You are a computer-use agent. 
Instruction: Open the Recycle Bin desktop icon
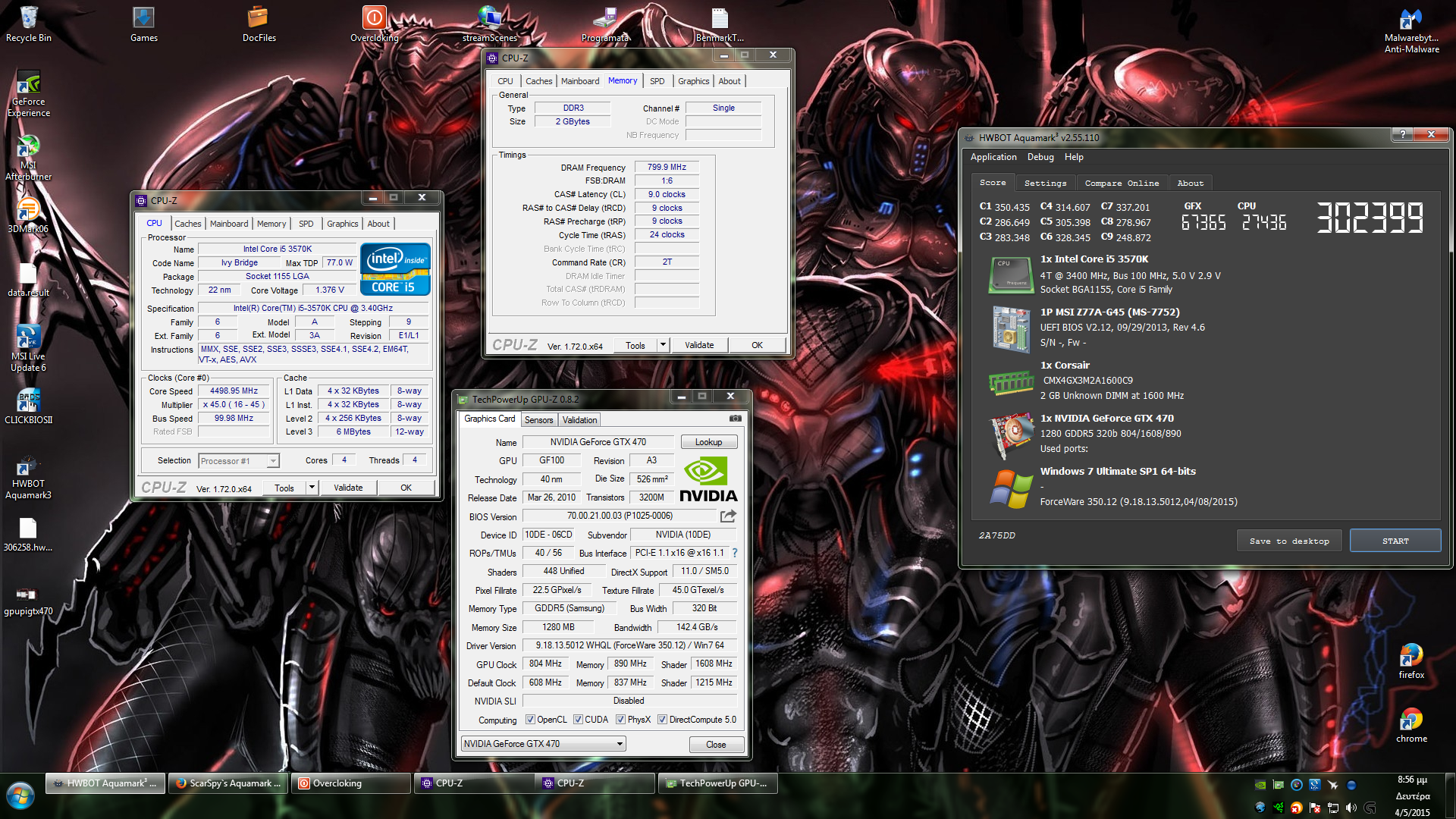29,24
